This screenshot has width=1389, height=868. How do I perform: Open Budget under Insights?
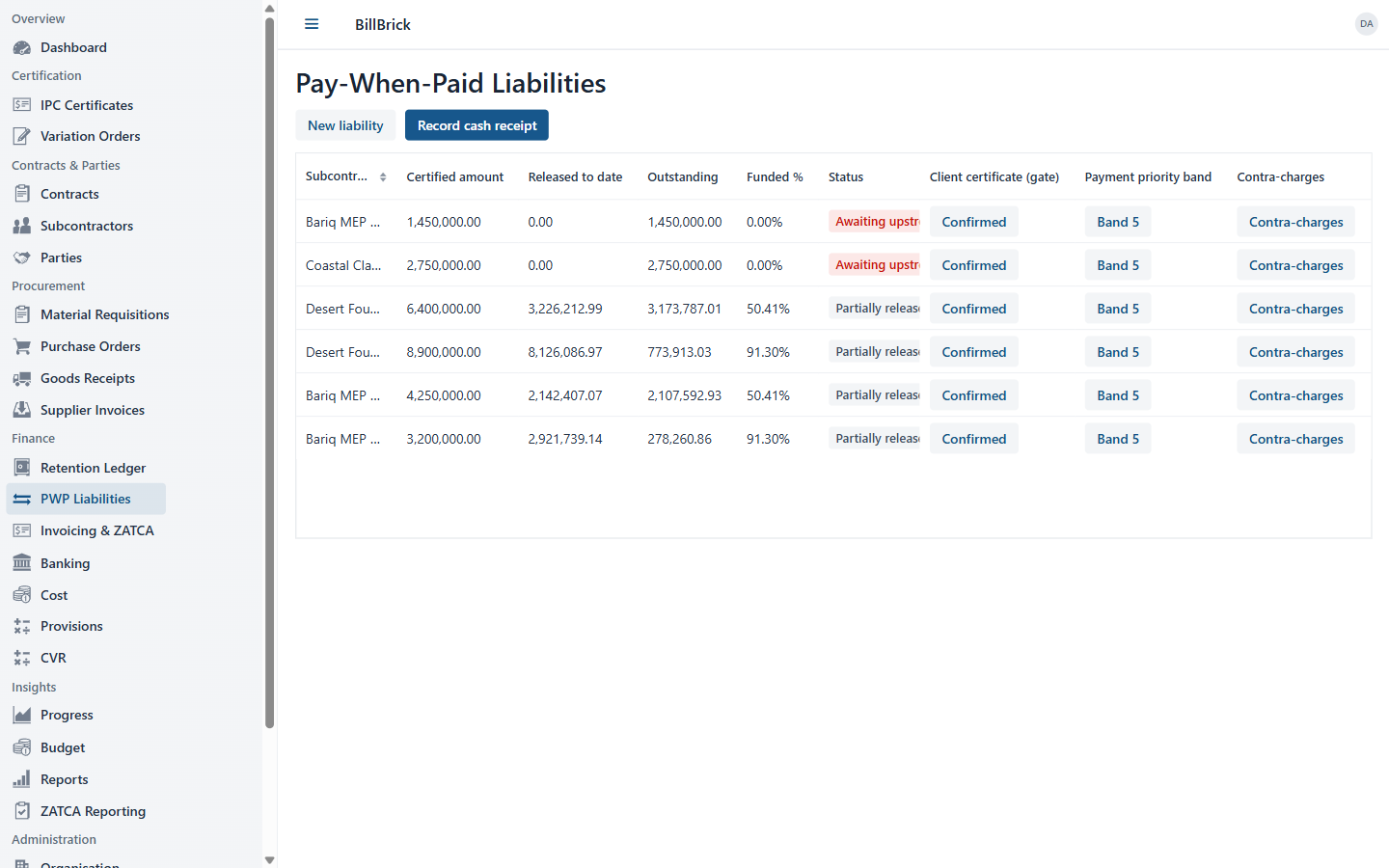tap(86, 747)
